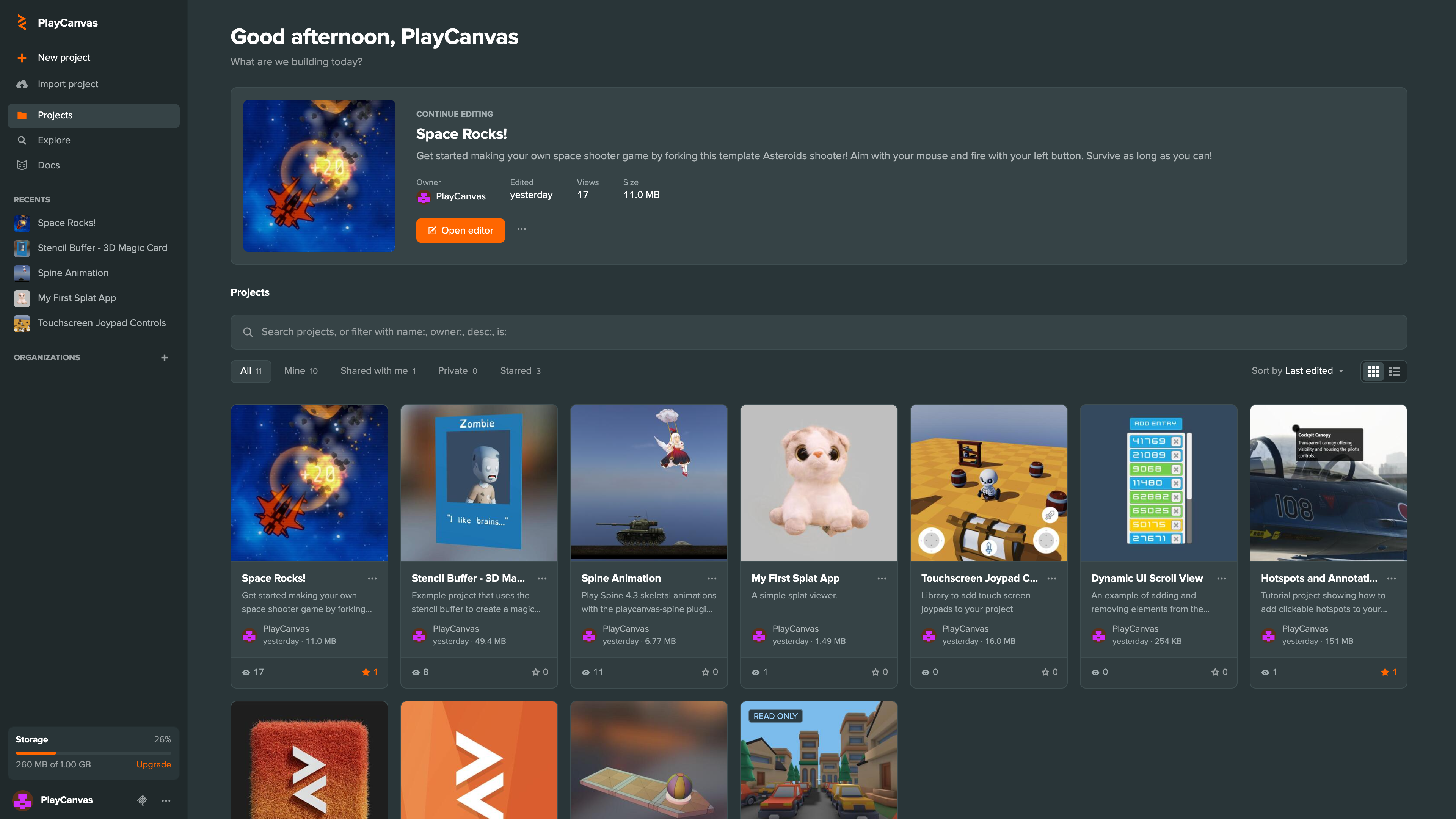Unstar the Space Rocks! project card
Viewport: 1456px width, 819px height.
tap(366, 672)
